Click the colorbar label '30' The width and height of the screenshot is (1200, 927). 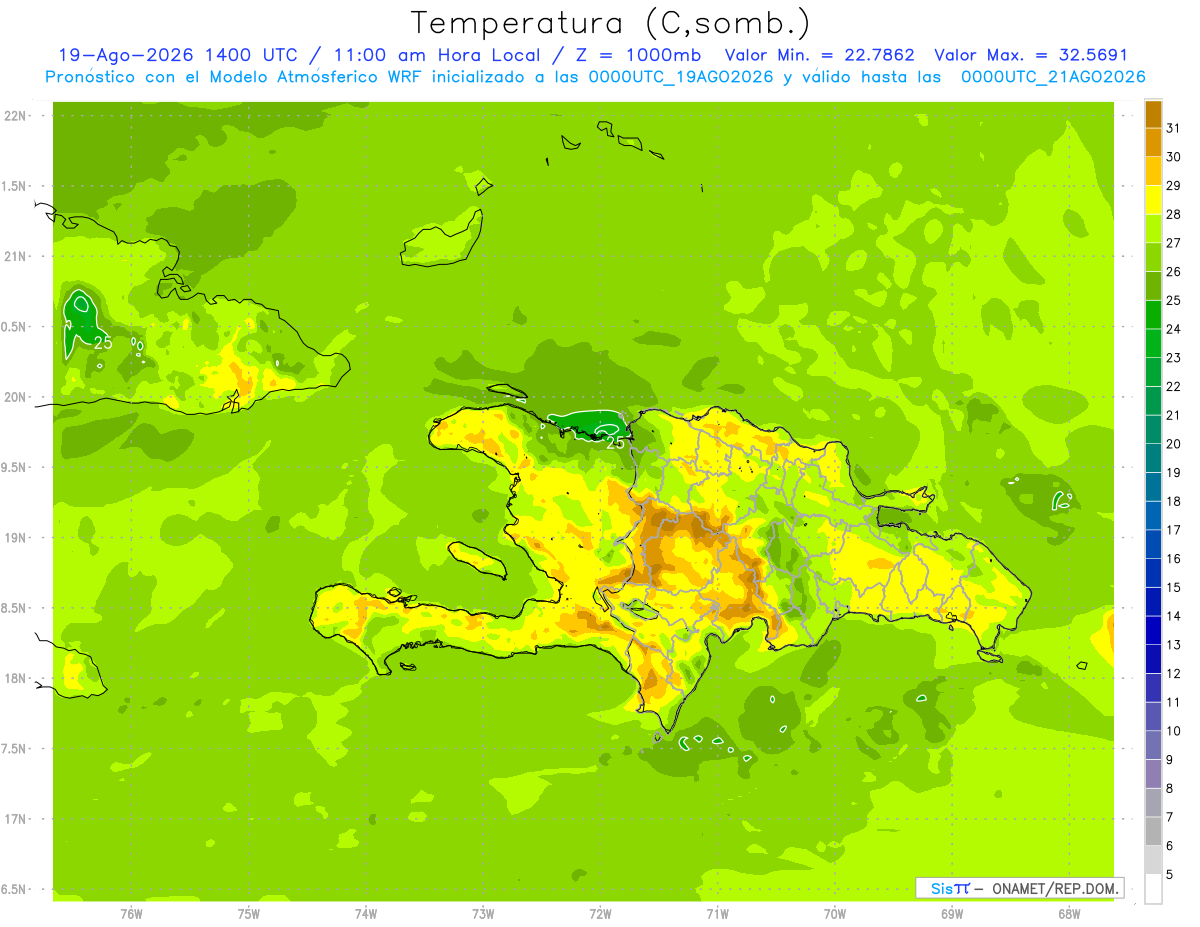click(x=1174, y=157)
